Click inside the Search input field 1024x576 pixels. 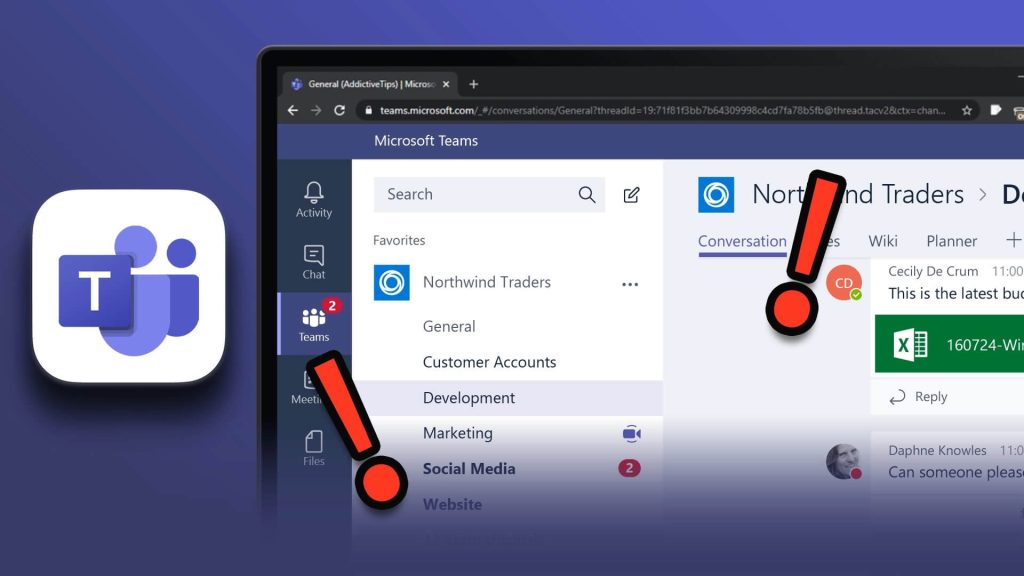tap(470, 195)
